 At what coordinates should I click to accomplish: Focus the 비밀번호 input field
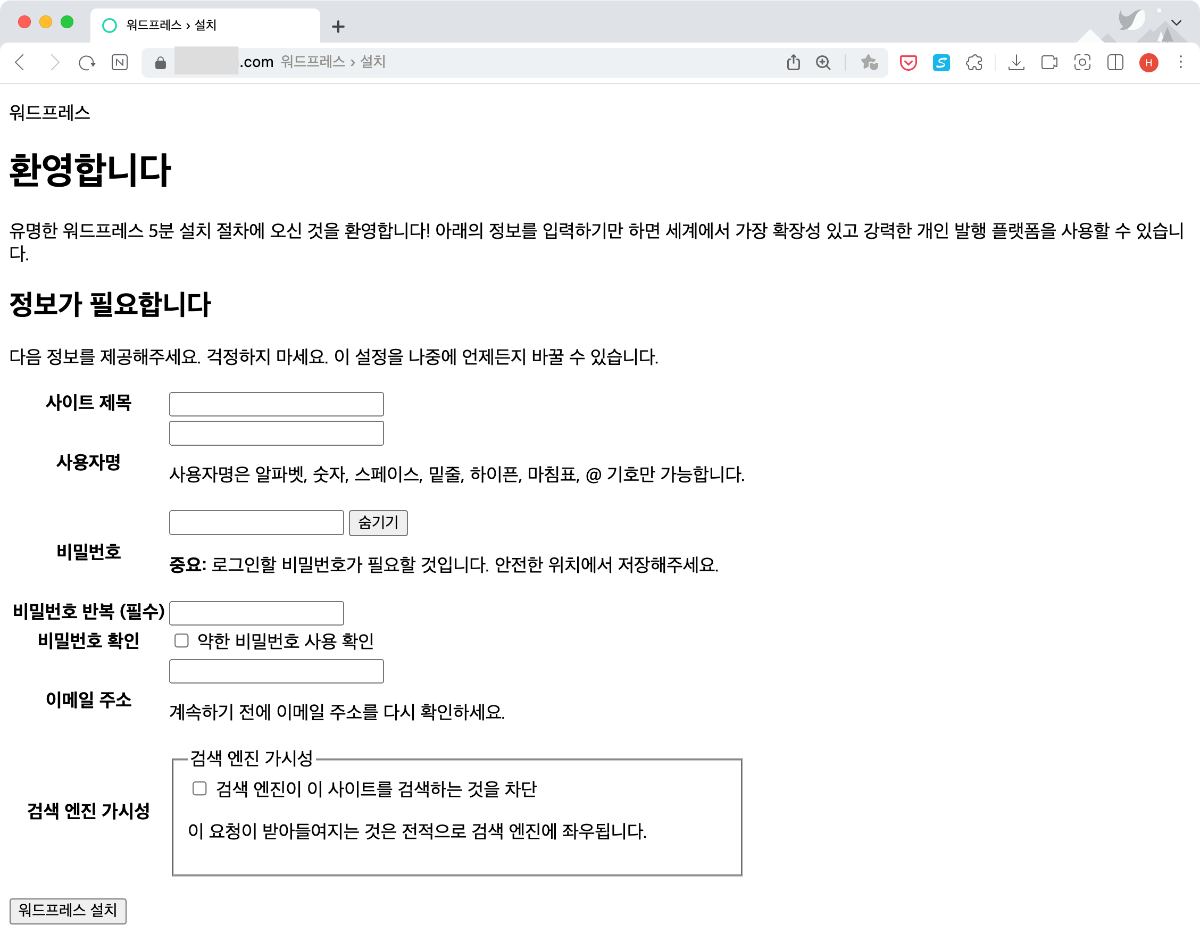pyautogui.click(x=257, y=522)
